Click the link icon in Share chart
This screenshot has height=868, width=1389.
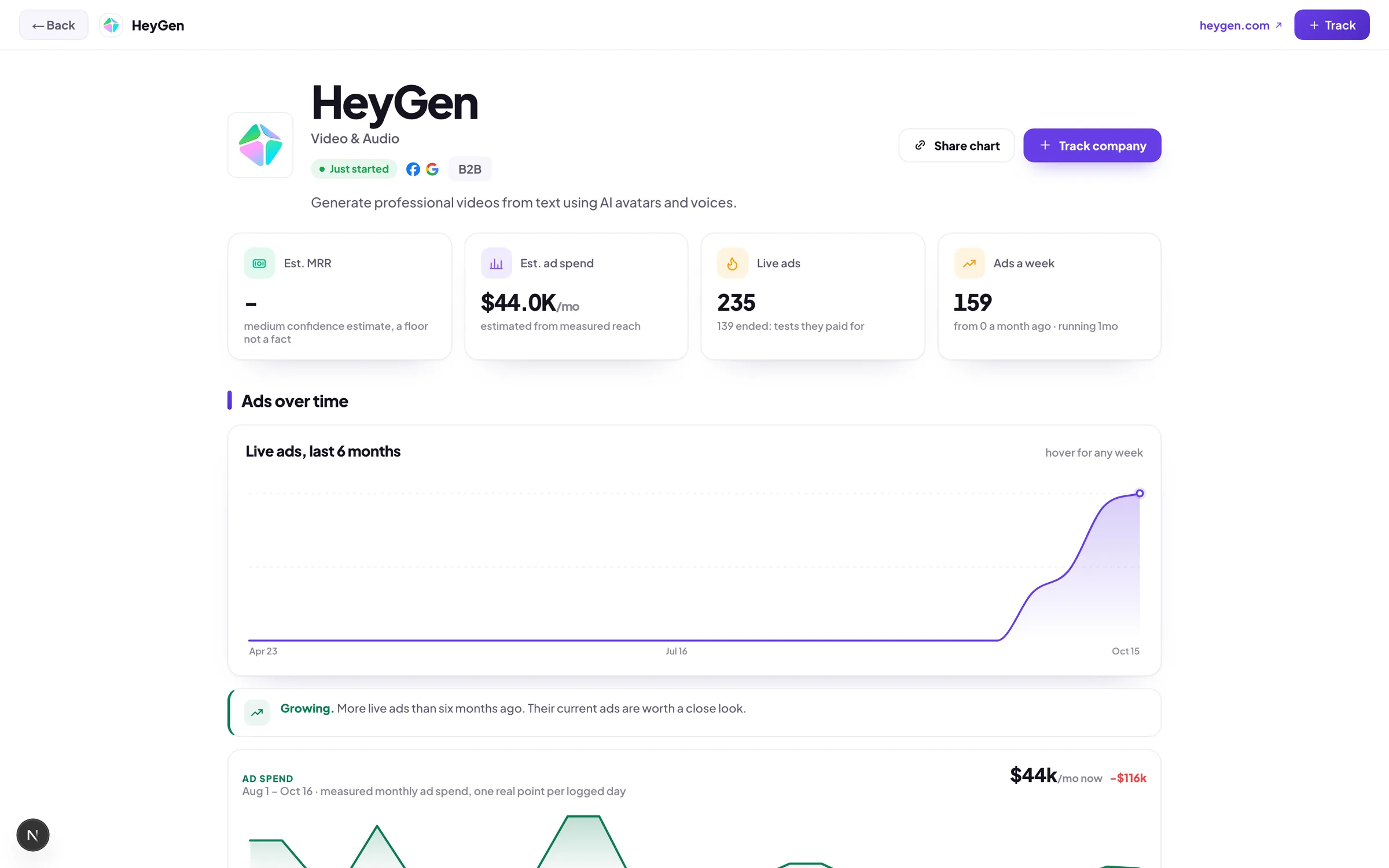pyautogui.click(x=920, y=145)
